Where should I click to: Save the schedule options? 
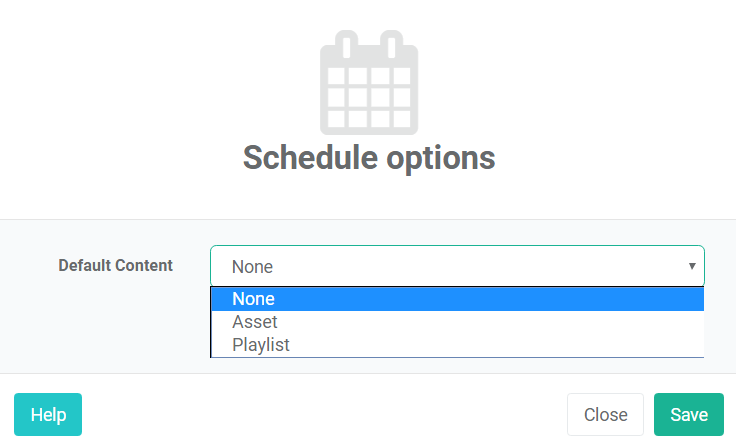(x=689, y=415)
